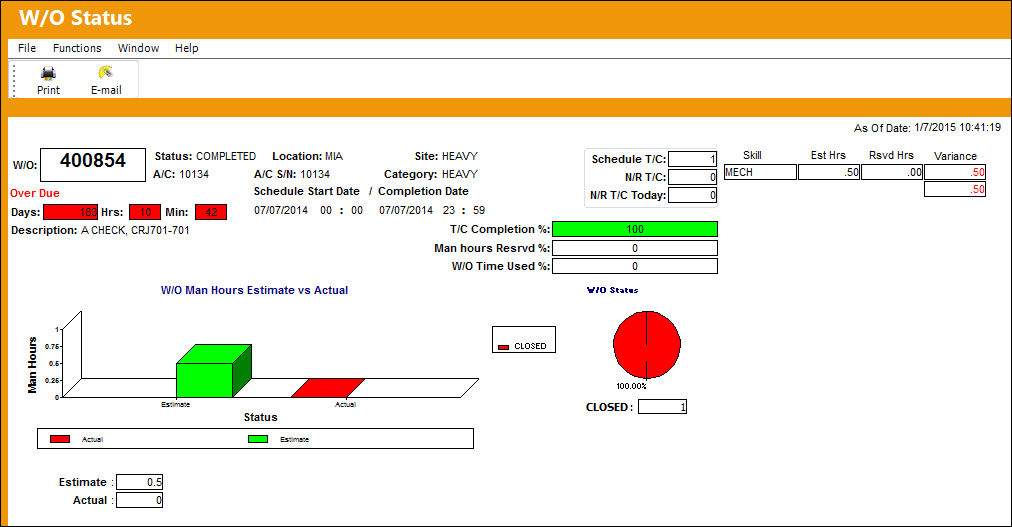This screenshot has width=1012, height=527.
Task: Click the Print printer icon
Action: click(48, 72)
